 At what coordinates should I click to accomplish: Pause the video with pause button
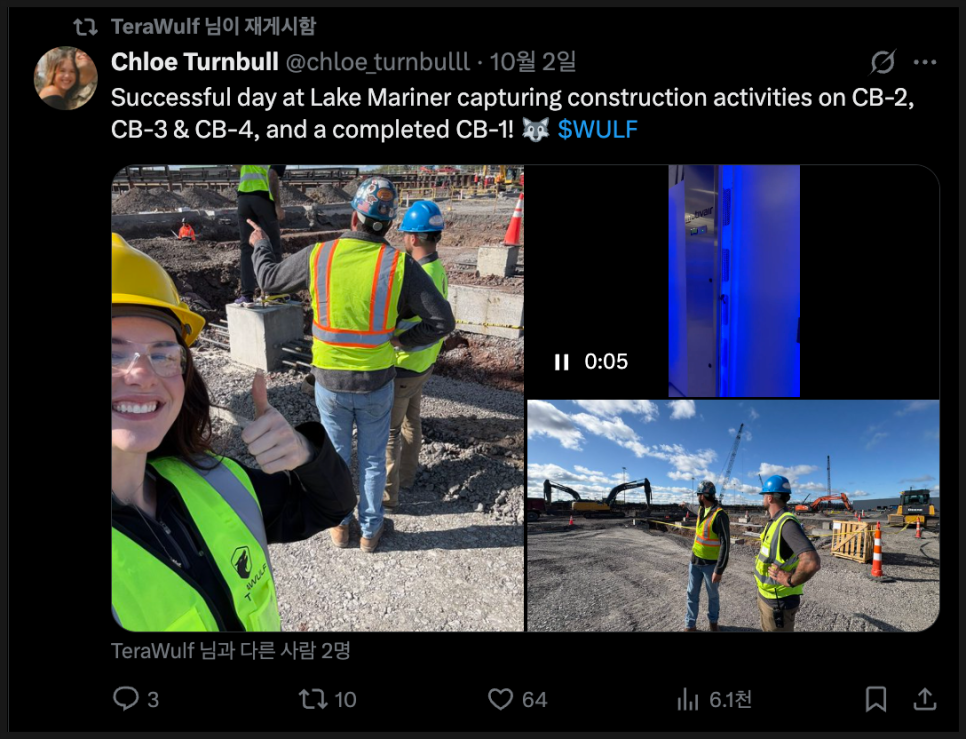(561, 362)
